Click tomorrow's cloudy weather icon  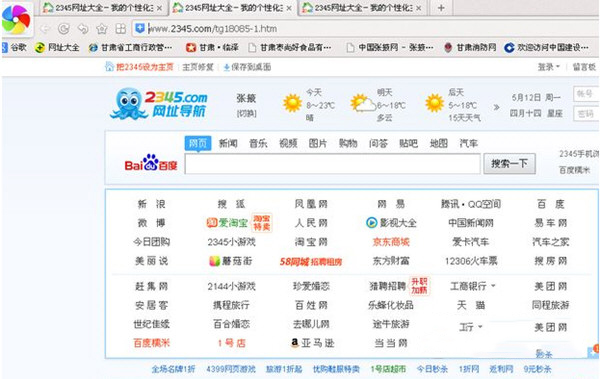click(363, 103)
